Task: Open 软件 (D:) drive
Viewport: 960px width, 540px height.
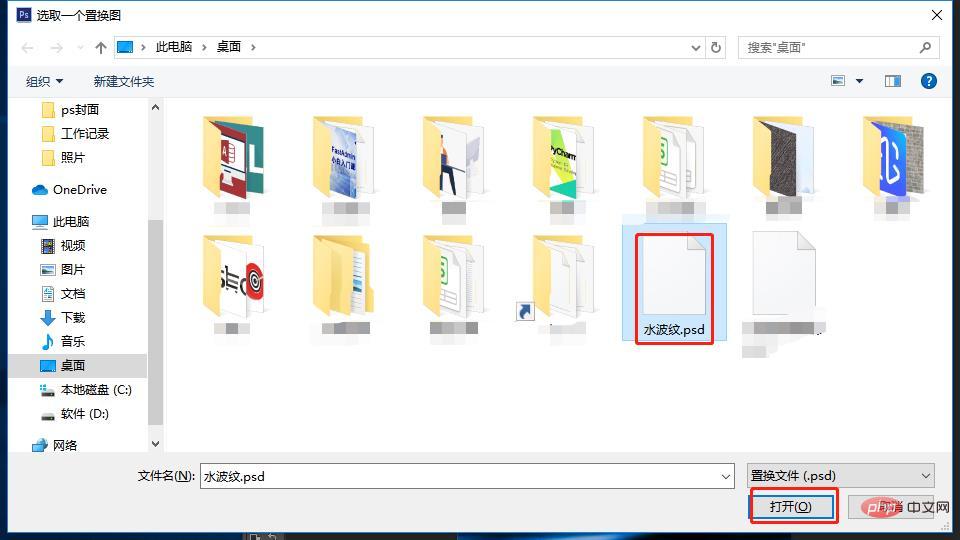Action: [75, 414]
